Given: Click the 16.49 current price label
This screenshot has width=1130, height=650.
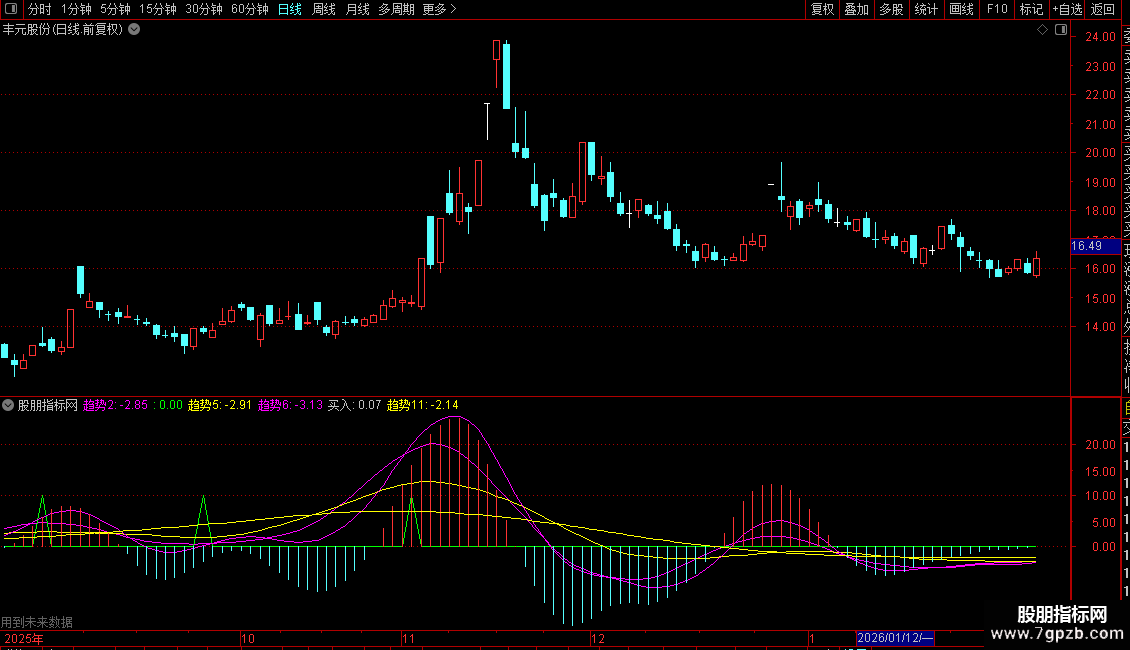Looking at the screenshot, I should pyautogui.click(x=1086, y=246).
